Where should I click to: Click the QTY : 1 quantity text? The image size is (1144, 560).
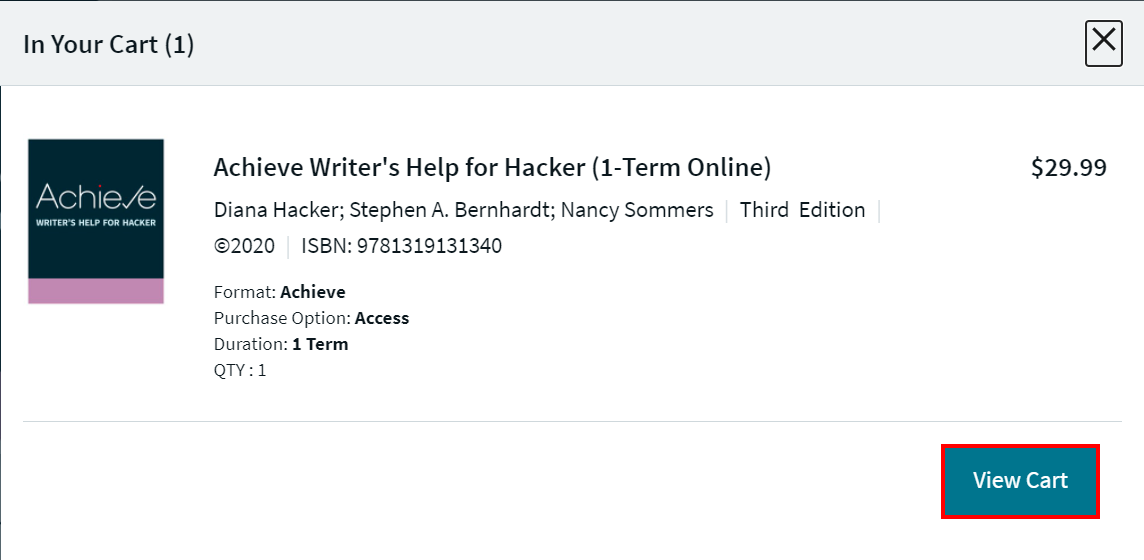pos(240,370)
